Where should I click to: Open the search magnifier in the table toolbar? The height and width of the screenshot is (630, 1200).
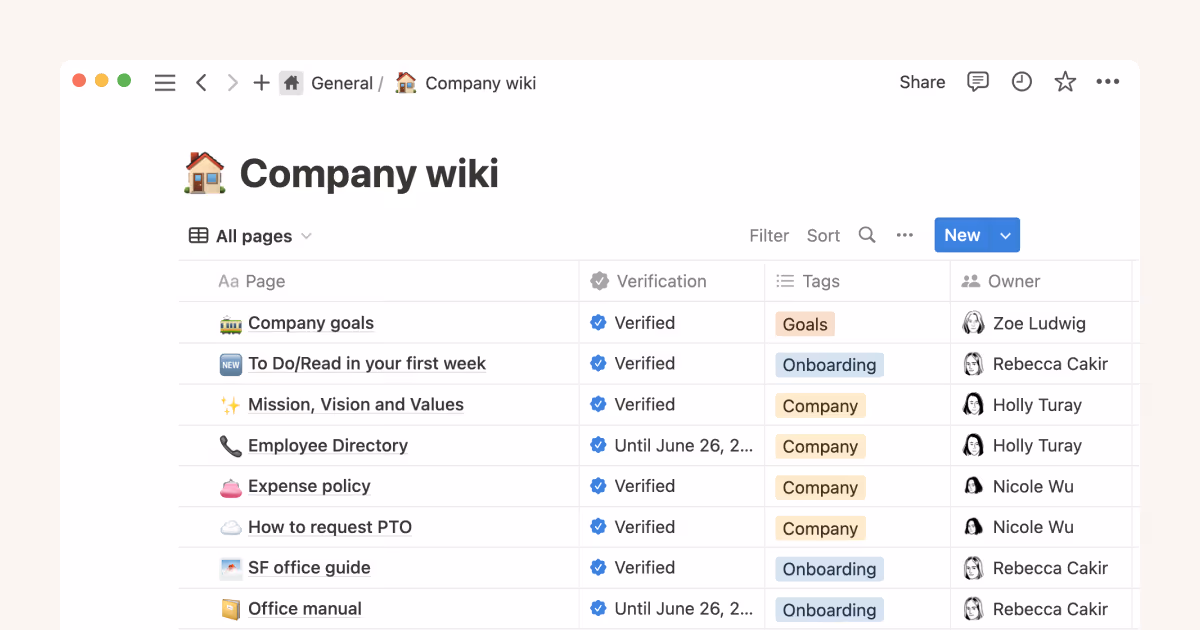point(866,235)
